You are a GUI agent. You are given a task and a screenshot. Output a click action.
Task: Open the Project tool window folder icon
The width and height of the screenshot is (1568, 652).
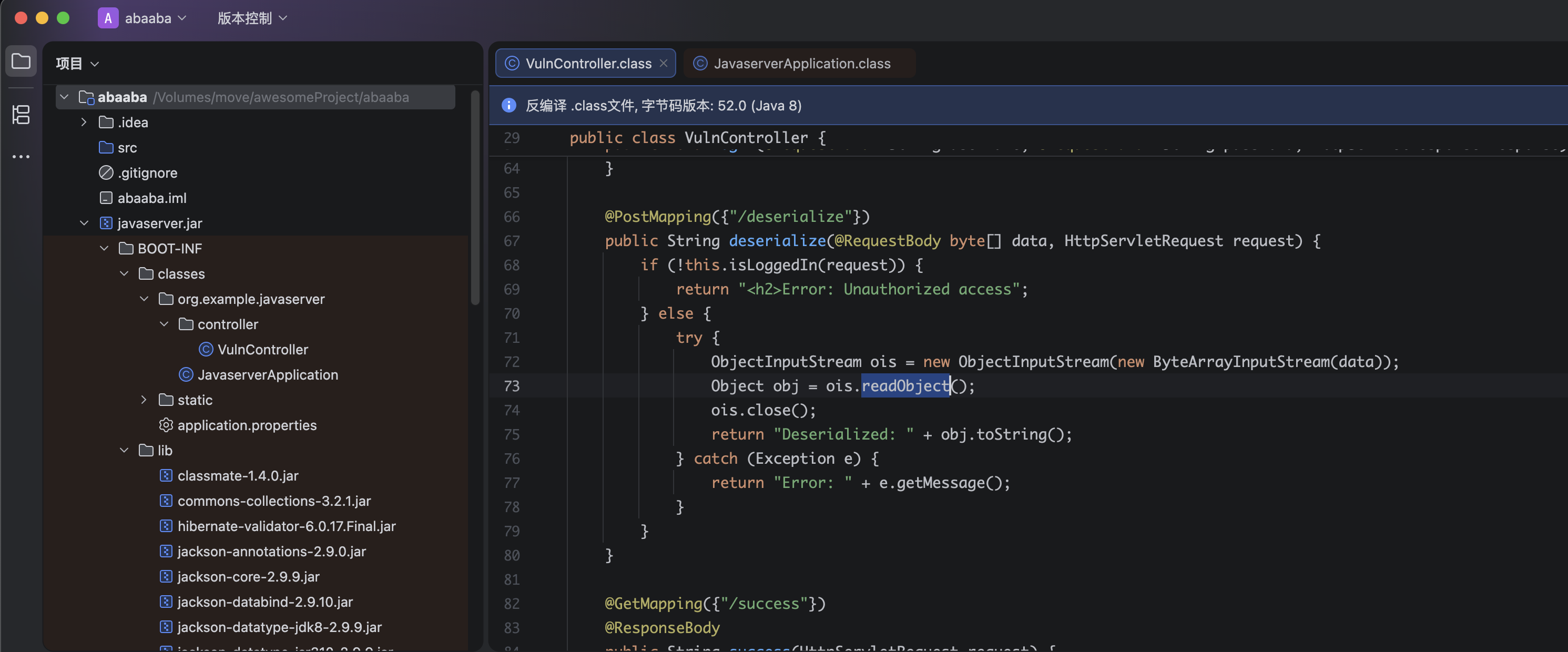click(x=22, y=62)
